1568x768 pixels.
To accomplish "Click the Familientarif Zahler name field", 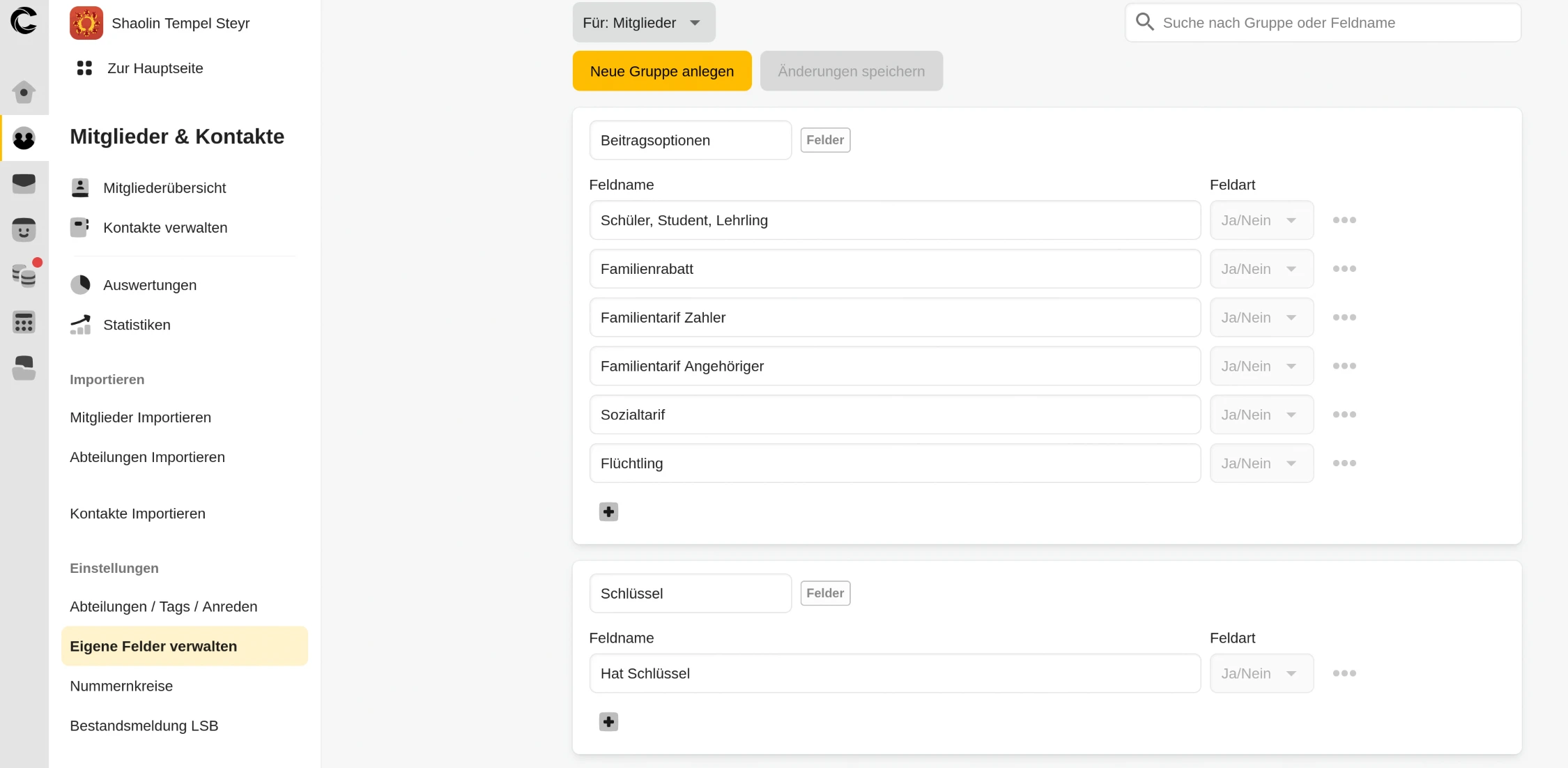I will (894, 318).
